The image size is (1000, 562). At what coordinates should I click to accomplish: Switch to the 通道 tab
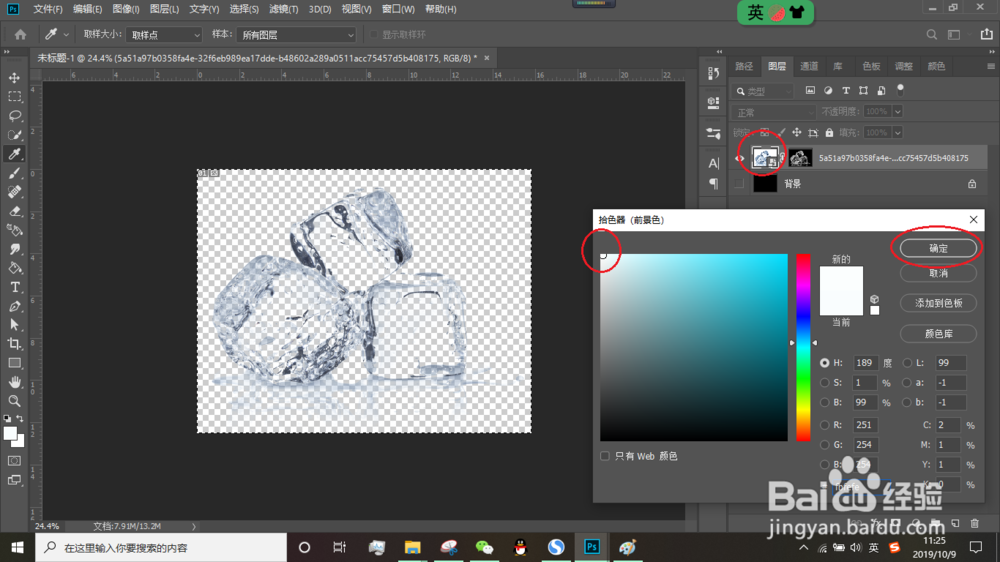809,66
